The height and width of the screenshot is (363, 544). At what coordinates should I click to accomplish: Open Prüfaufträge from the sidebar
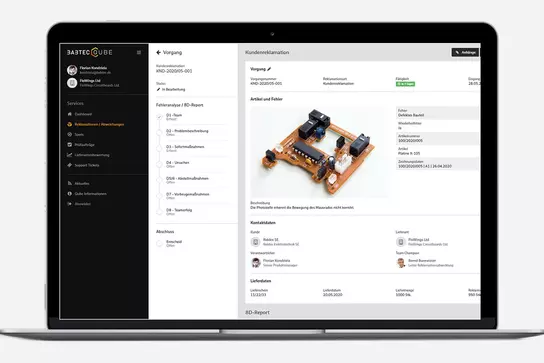84,145
